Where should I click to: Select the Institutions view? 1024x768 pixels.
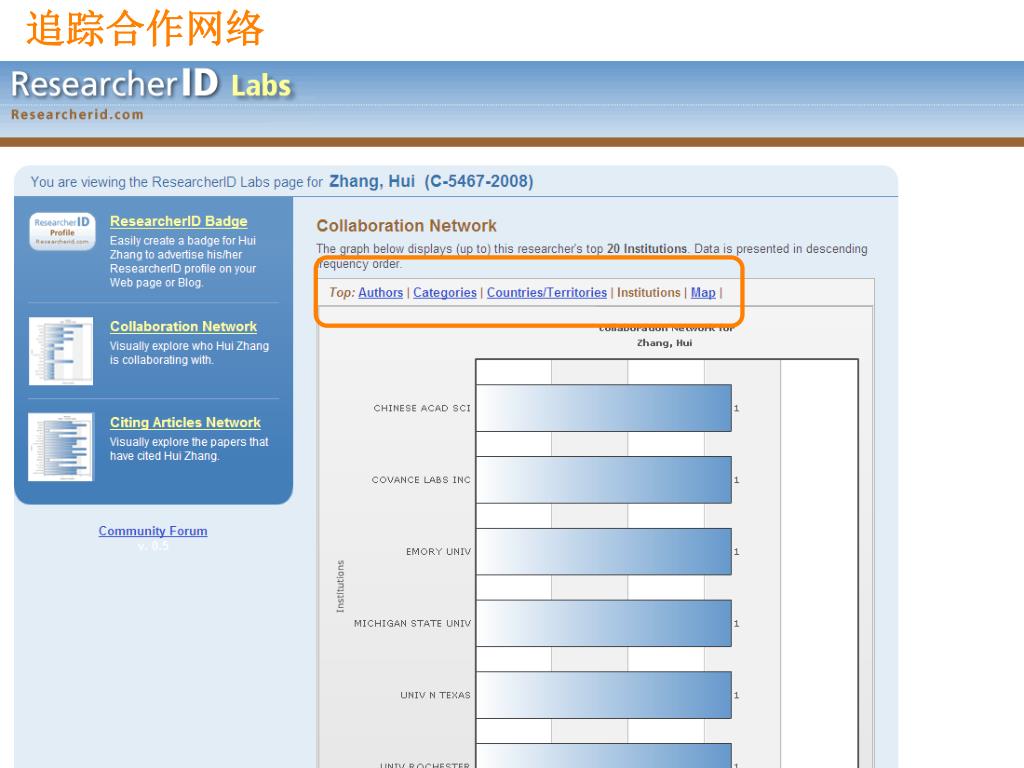(648, 293)
